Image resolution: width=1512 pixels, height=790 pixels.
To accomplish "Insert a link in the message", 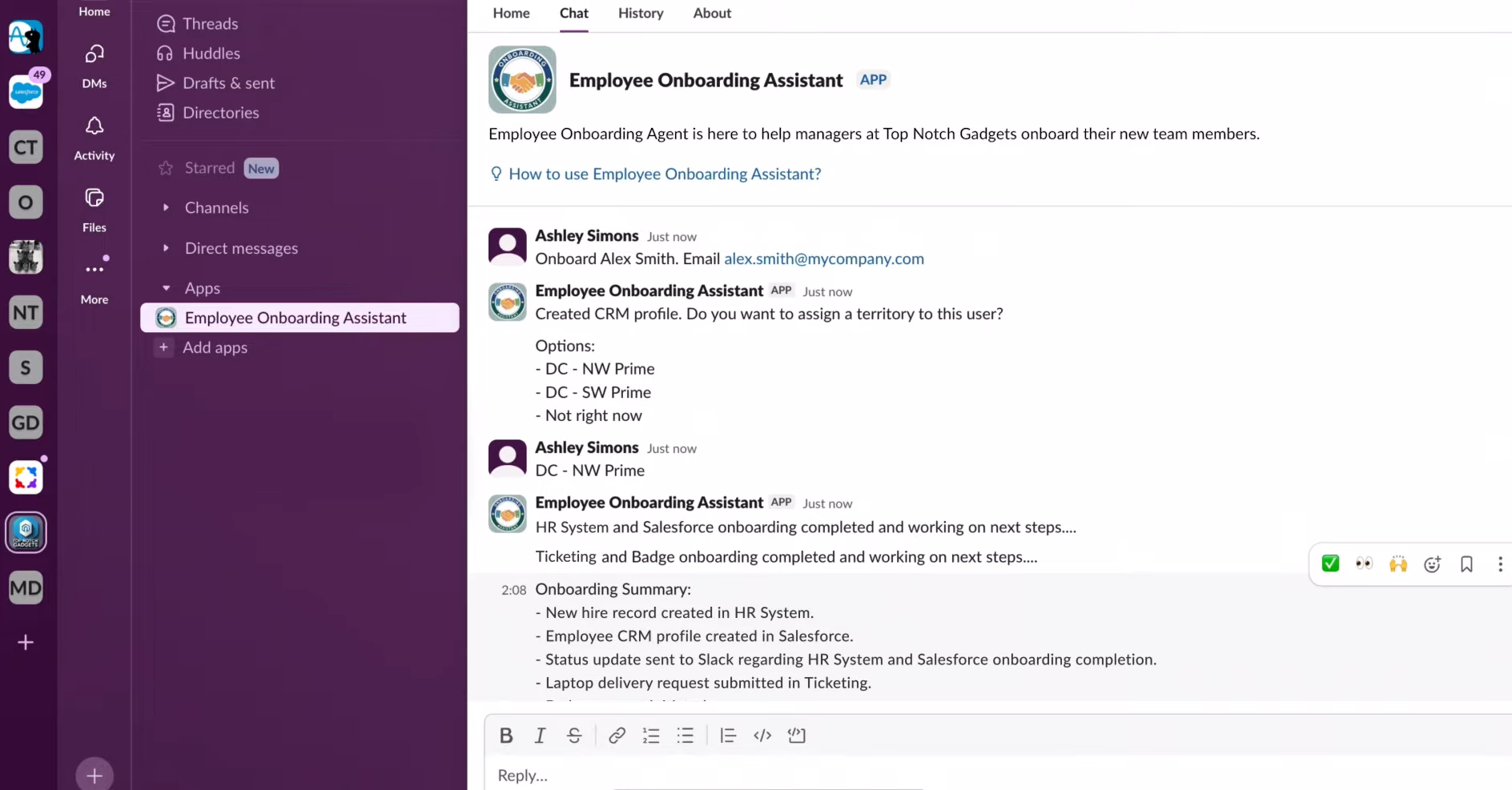I will (617, 736).
